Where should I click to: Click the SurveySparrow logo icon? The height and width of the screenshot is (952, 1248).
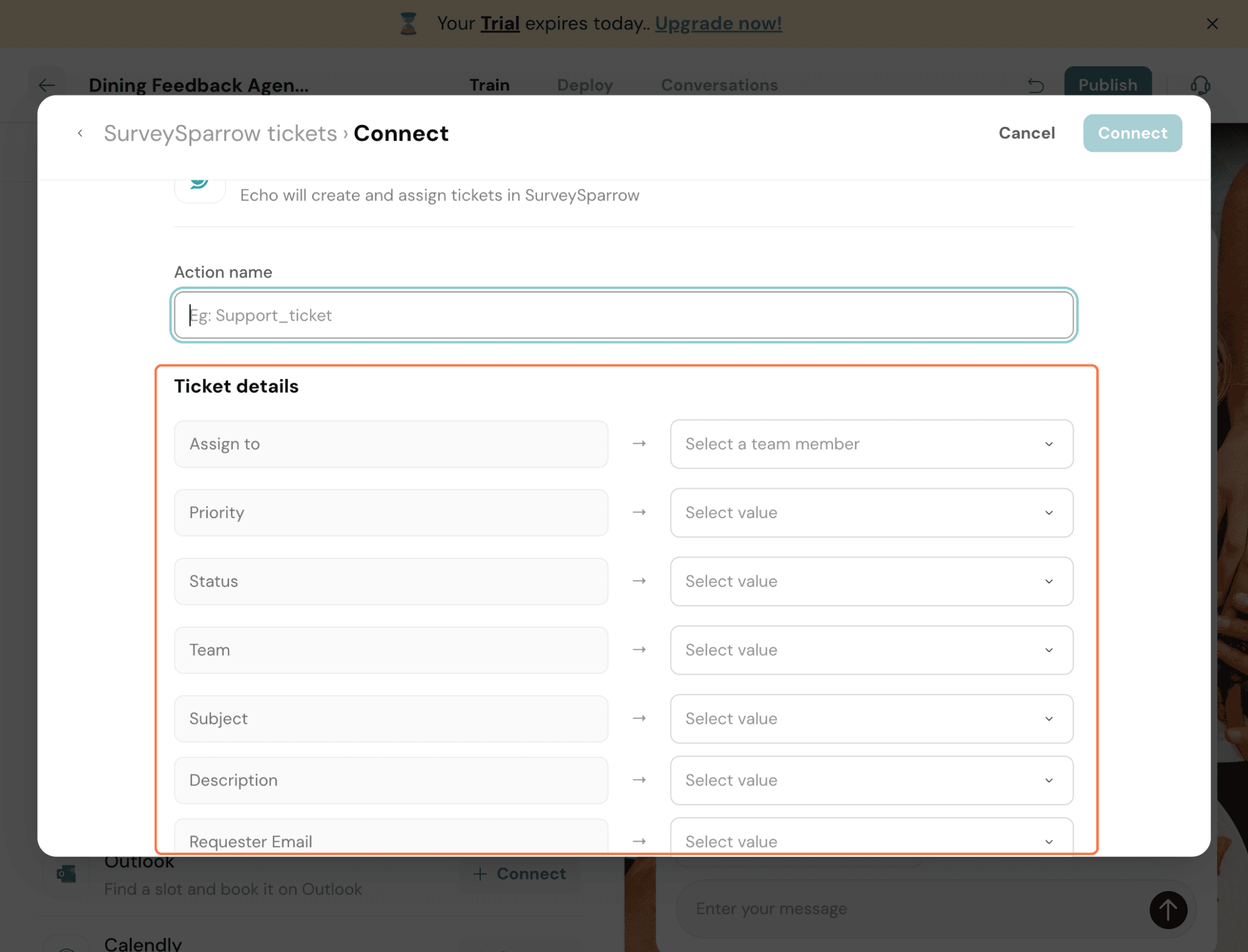(x=200, y=183)
